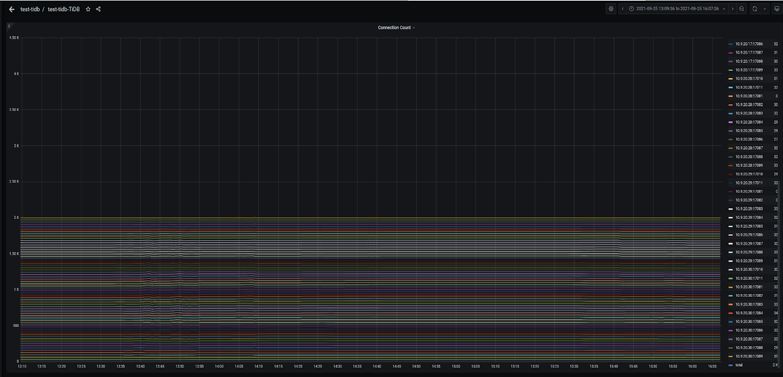
Task: Click the 13:10 x-axis time label
Action: (x=22, y=366)
